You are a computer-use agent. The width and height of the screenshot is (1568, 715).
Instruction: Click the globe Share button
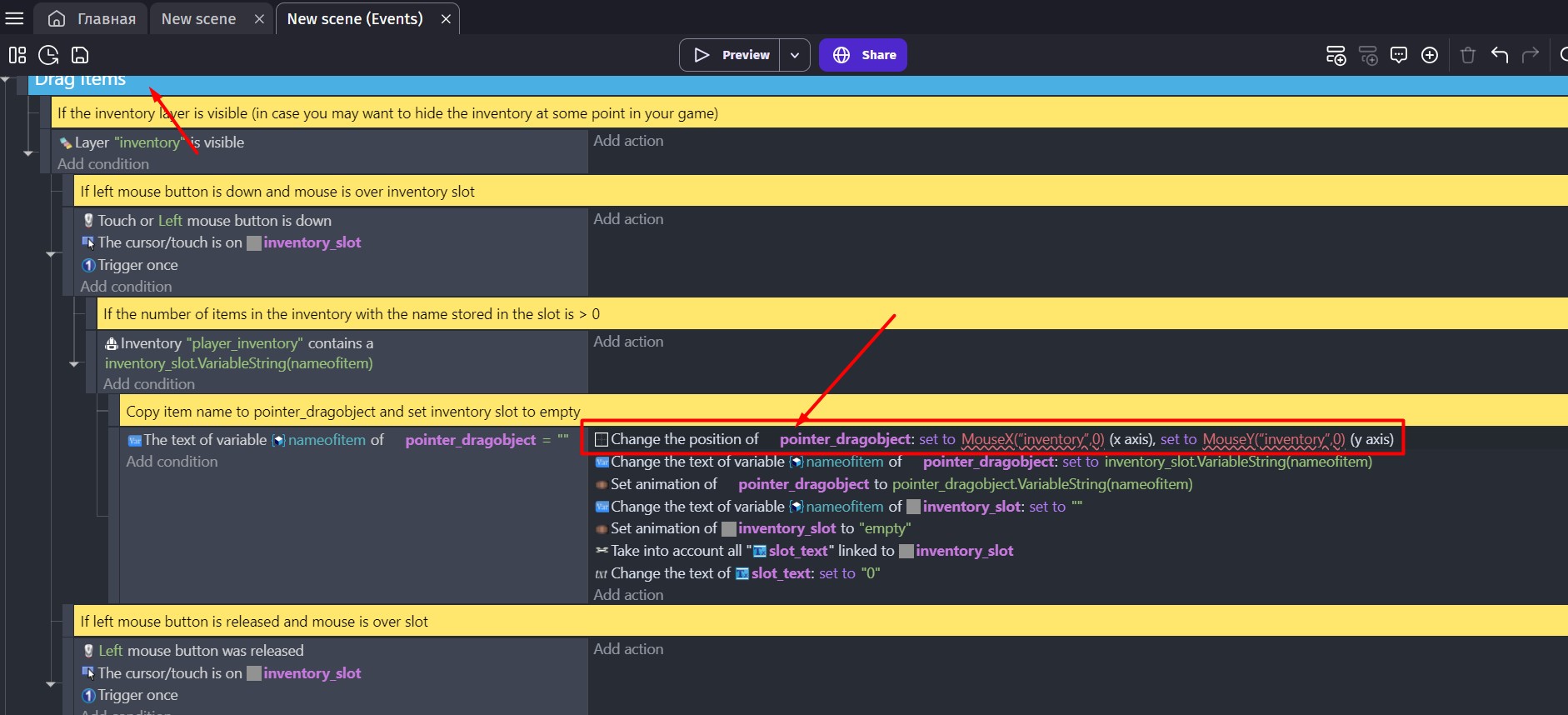tap(863, 55)
